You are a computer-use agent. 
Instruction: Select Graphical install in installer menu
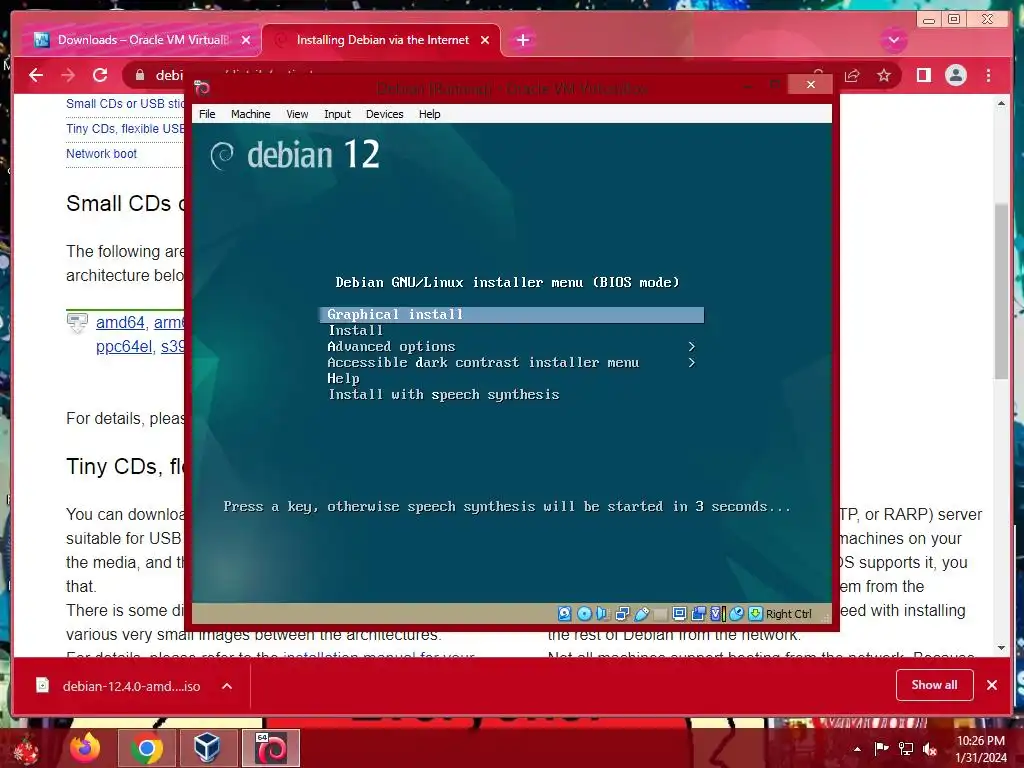tap(512, 315)
